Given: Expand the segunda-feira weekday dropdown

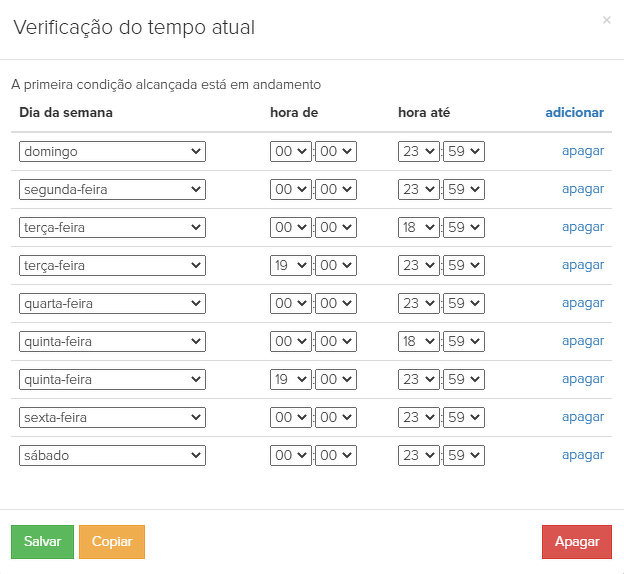Looking at the screenshot, I should [112, 189].
